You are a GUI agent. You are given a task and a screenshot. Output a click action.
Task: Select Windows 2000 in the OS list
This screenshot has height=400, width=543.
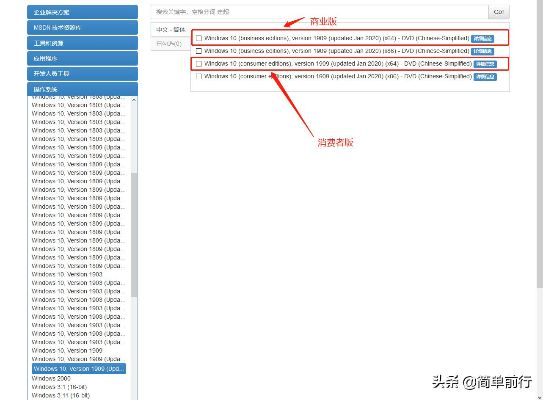click(51, 378)
